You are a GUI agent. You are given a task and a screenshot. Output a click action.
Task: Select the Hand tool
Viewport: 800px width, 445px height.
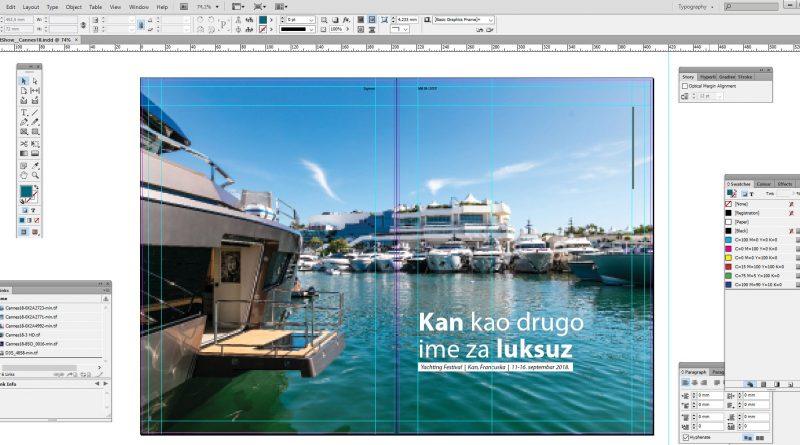point(23,176)
